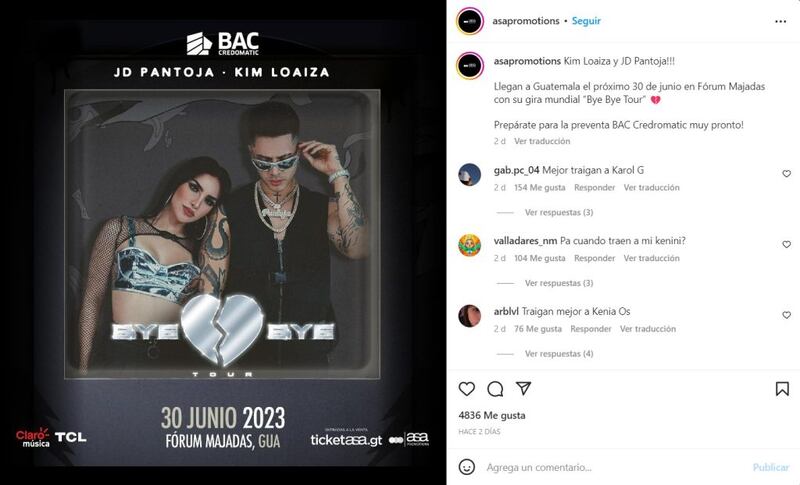Image resolution: width=800 pixels, height=485 pixels.
Task: Expand the 3 replies under valladares_nm's comment
Action: tap(559, 283)
